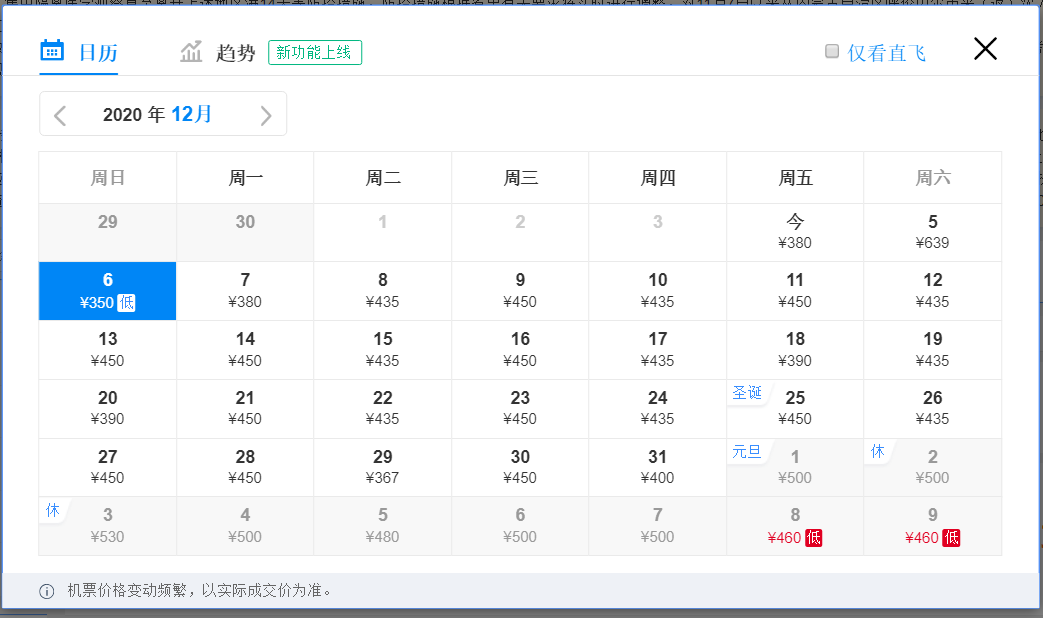Select January 8 low price ¥460
This screenshot has width=1043, height=618.
tap(795, 526)
